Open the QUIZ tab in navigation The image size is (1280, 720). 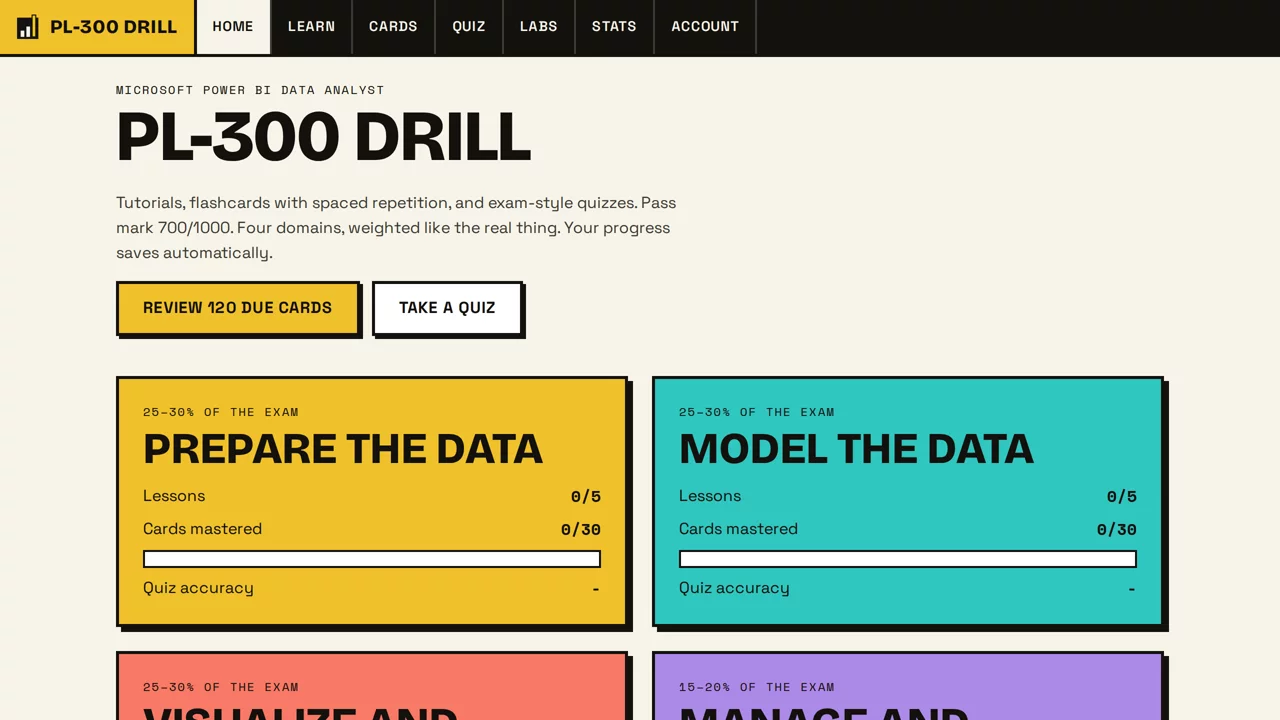point(469,27)
